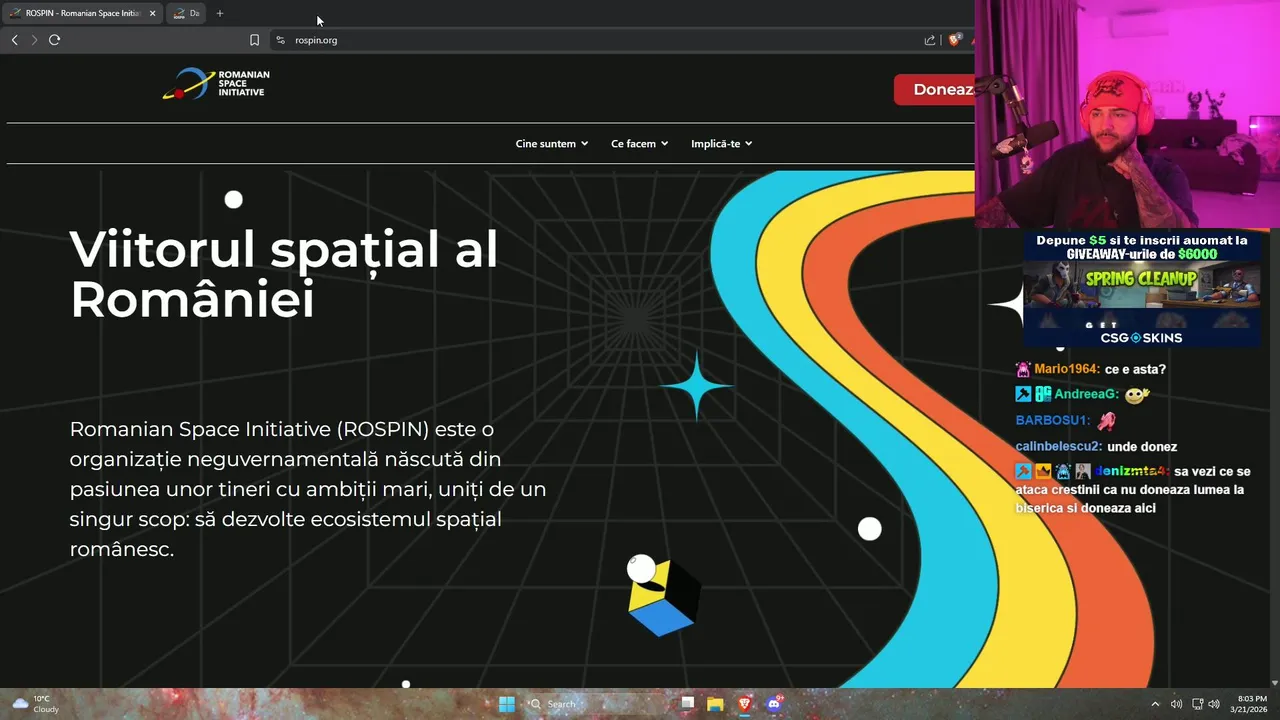Close the ROSPIN tab
Screen dimensions: 1280x720
tap(152, 13)
